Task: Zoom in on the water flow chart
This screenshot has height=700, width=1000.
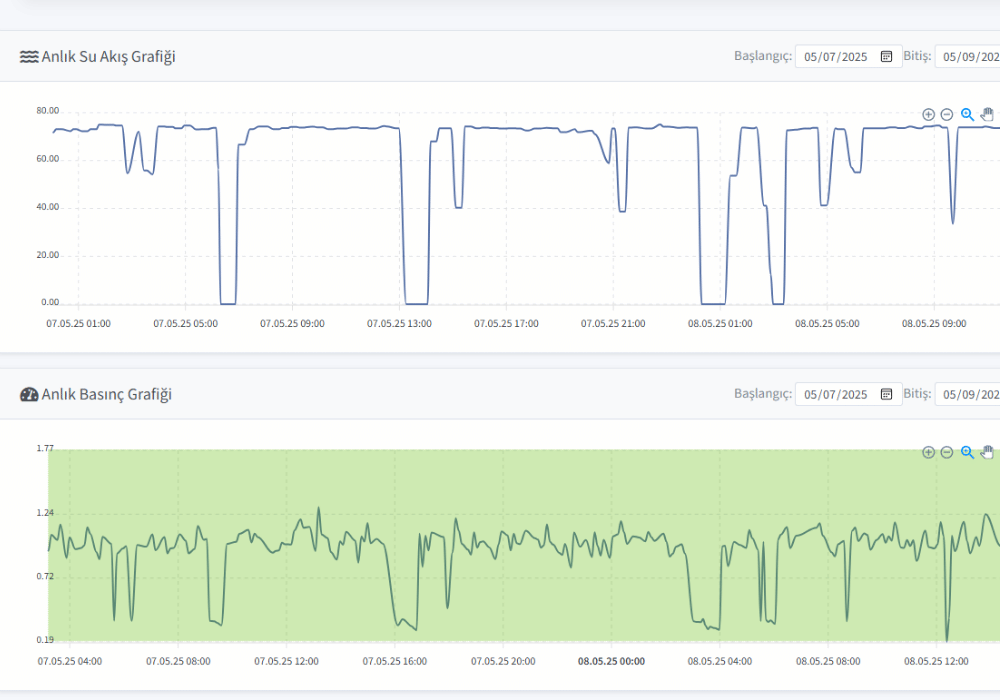Action: point(929,114)
